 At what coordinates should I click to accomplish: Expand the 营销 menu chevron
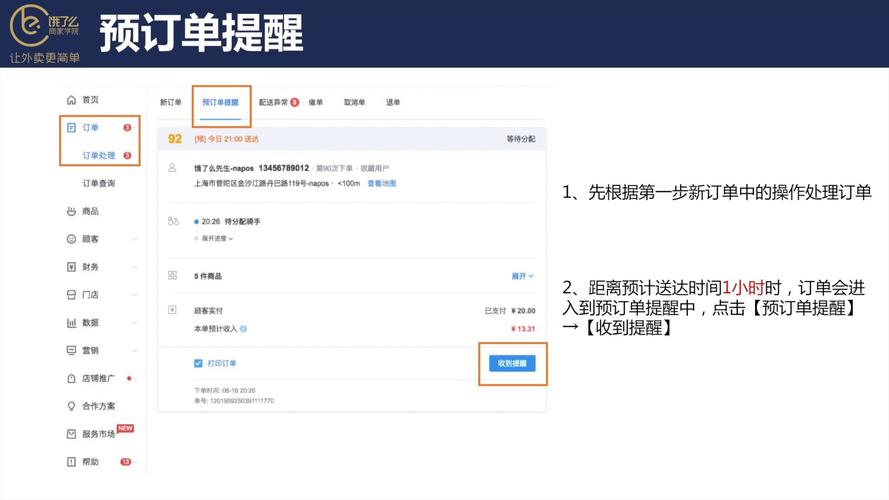coord(135,350)
